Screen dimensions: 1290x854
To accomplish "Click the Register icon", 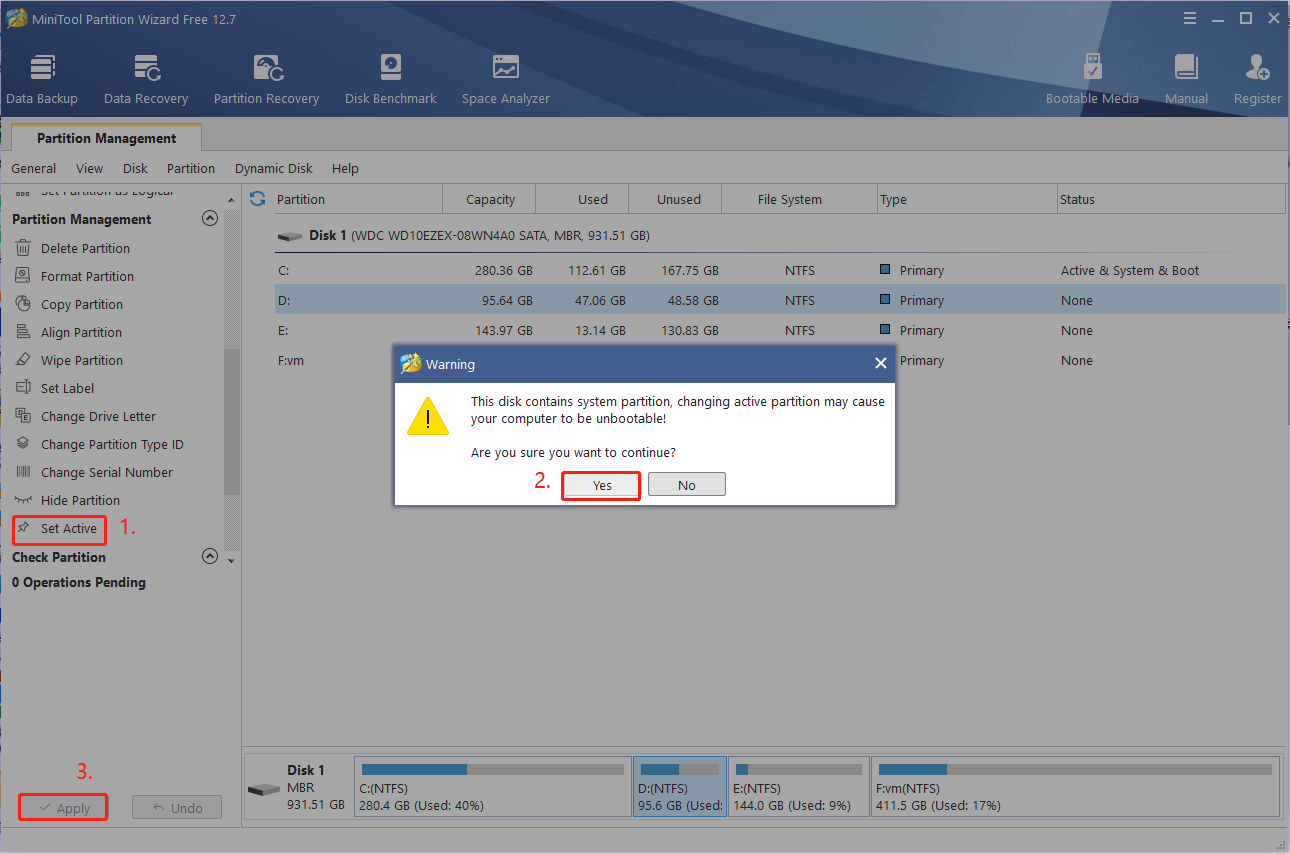I will point(1257,68).
